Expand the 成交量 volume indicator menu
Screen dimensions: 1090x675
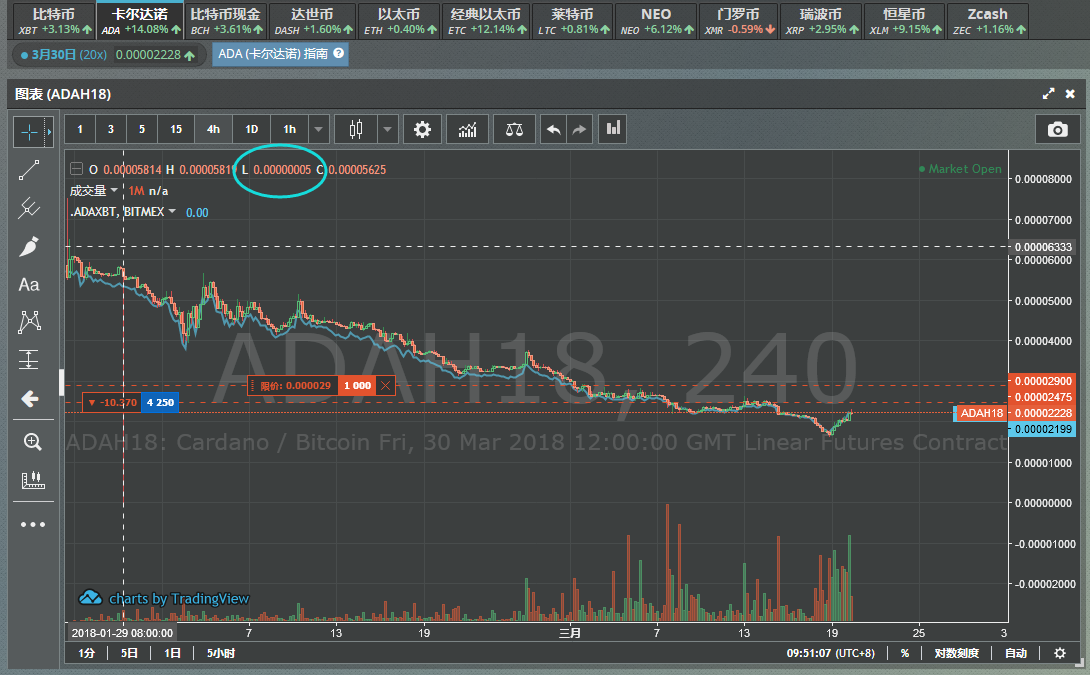coord(115,190)
